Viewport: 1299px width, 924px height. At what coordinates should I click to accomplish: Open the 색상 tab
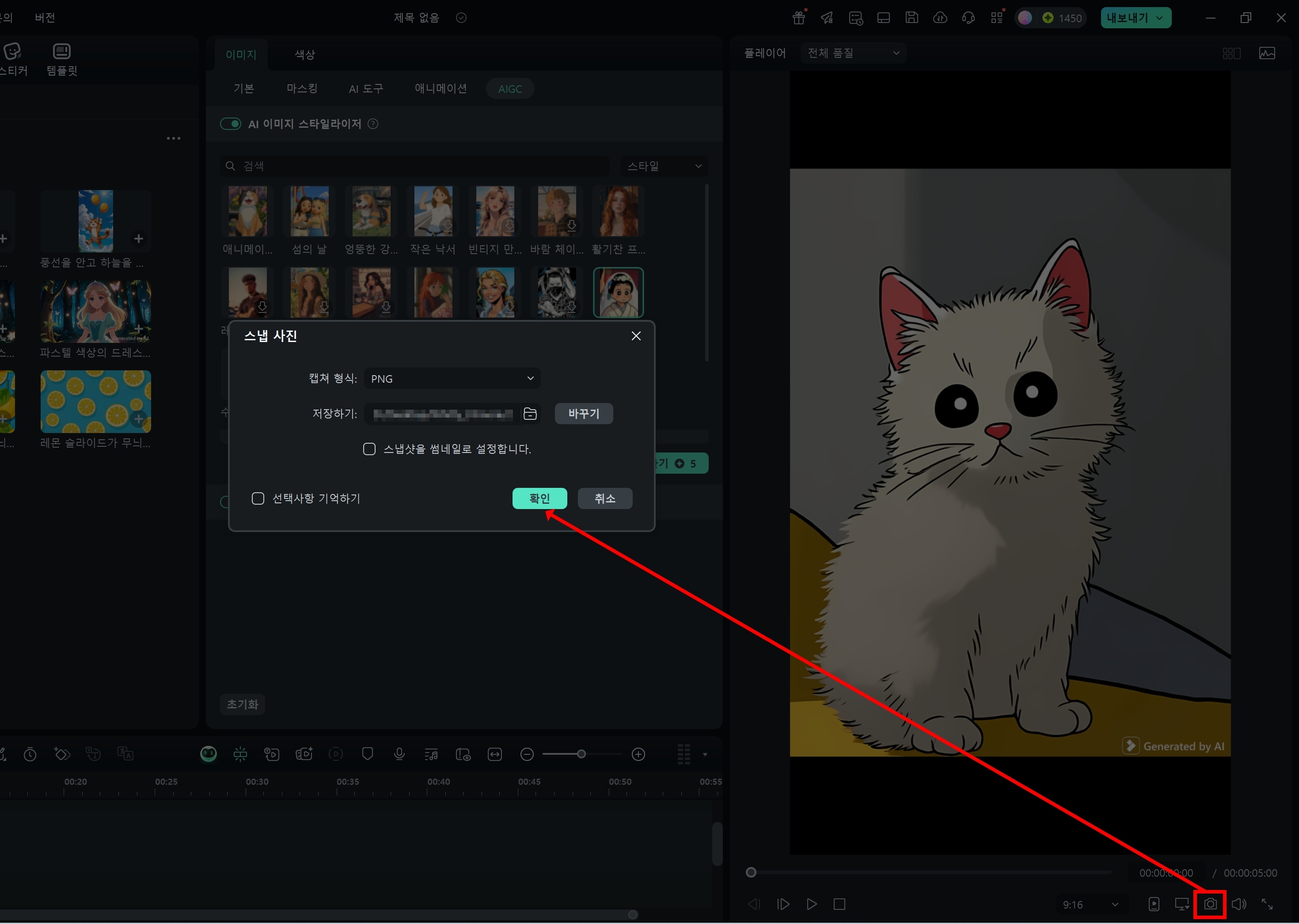[304, 55]
